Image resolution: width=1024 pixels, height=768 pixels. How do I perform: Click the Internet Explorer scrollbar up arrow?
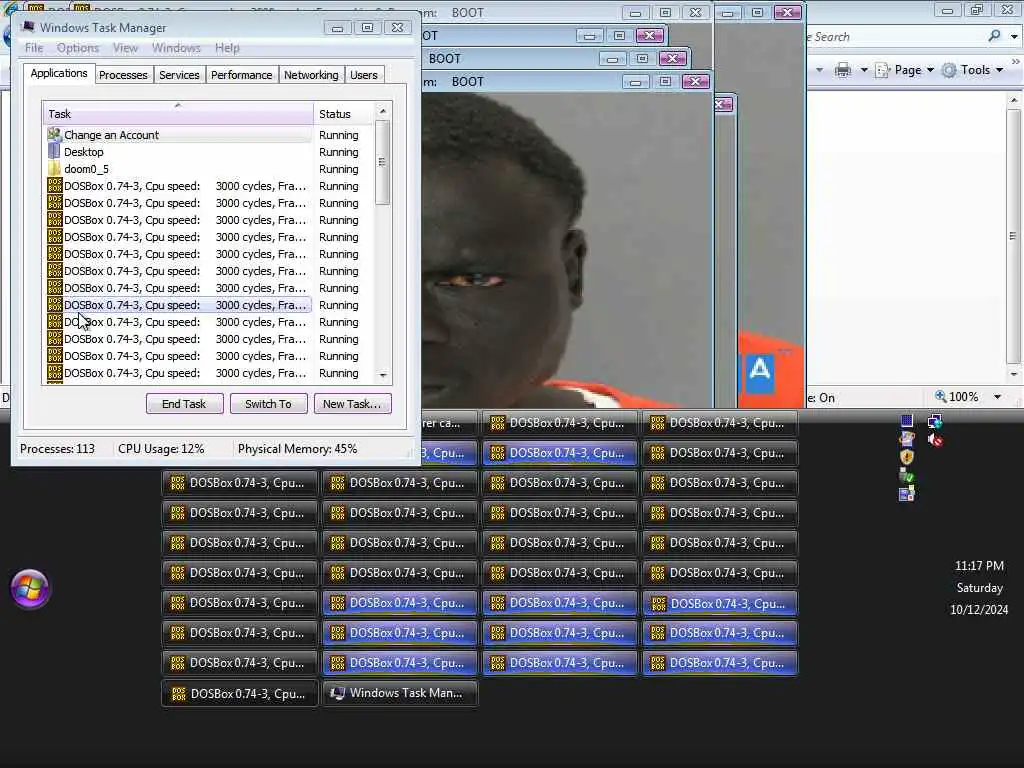click(x=1013, y=100)
